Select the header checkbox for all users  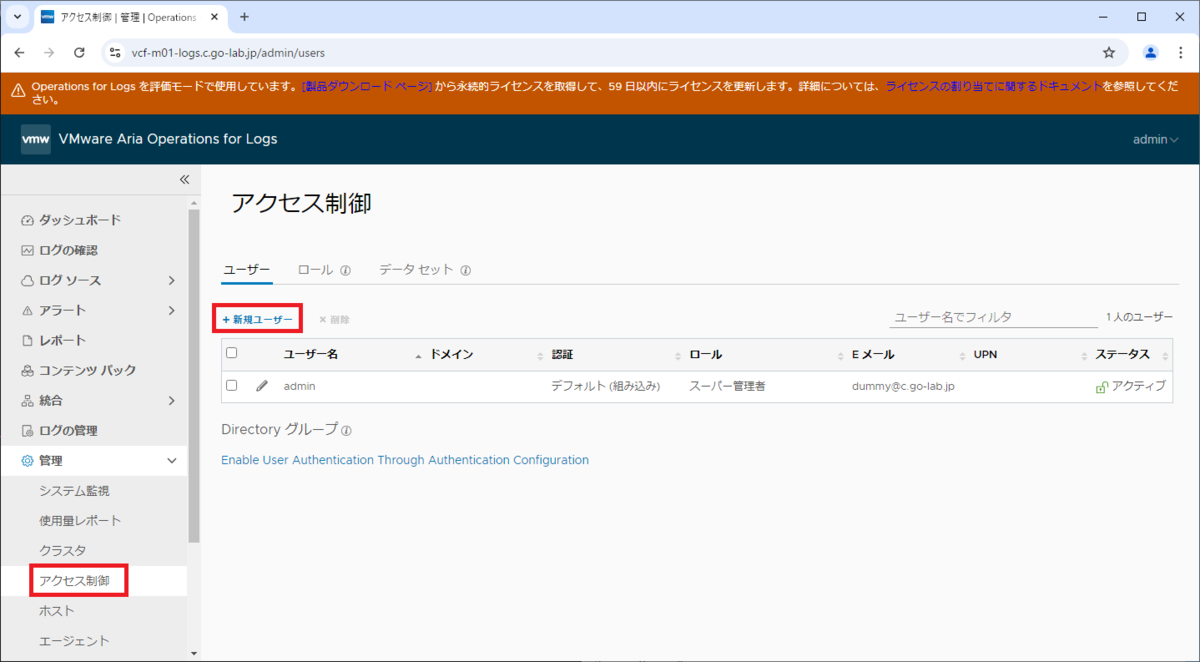pyautogui.click(x=232, y=353)
